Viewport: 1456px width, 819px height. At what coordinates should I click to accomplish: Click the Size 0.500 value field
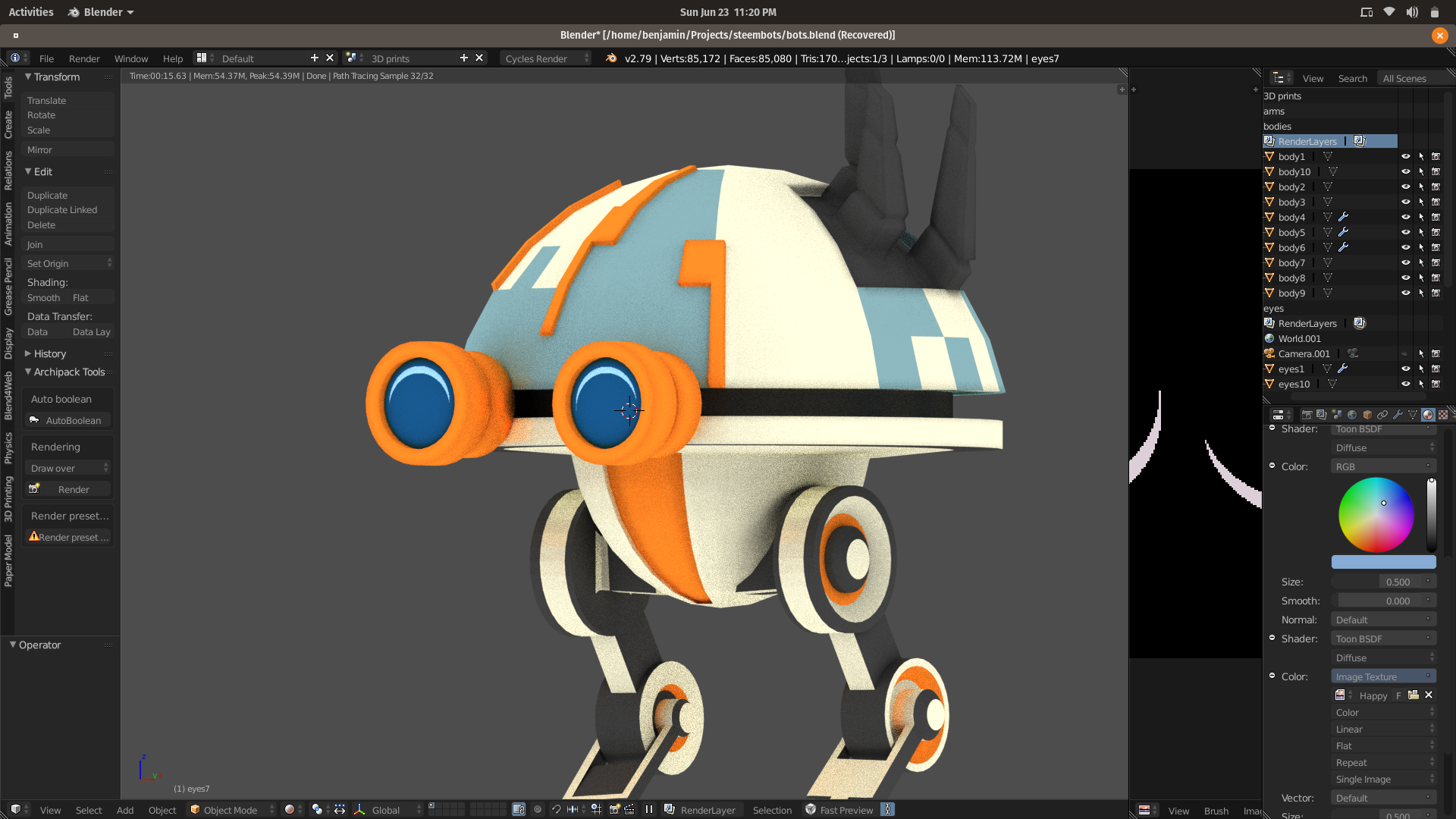point(1383,582)
